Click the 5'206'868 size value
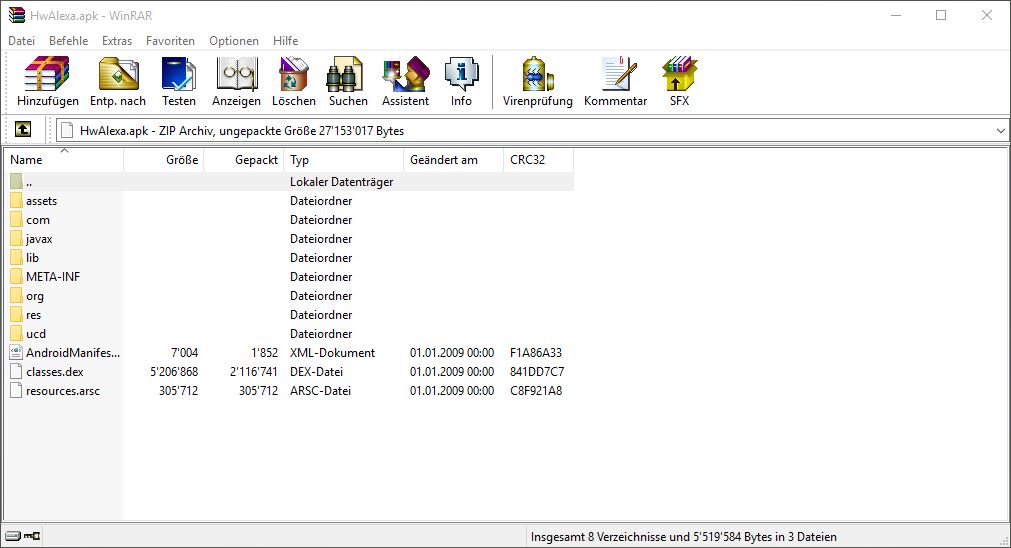 click(x=174, y=372)
